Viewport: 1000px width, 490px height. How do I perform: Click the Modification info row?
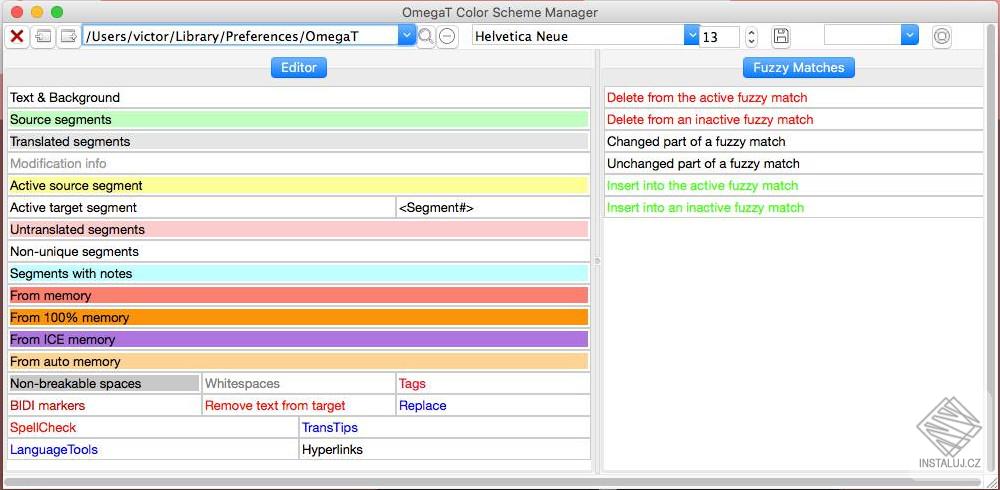(298, 163)
